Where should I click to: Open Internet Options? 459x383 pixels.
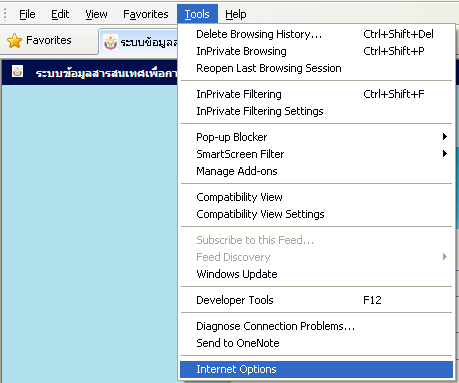click(x=316, y=369)
